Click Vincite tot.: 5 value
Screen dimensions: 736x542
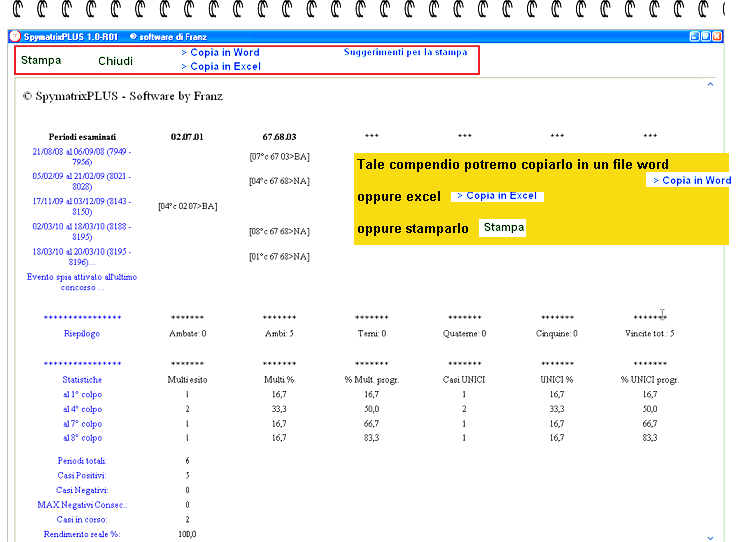(650, 334)
